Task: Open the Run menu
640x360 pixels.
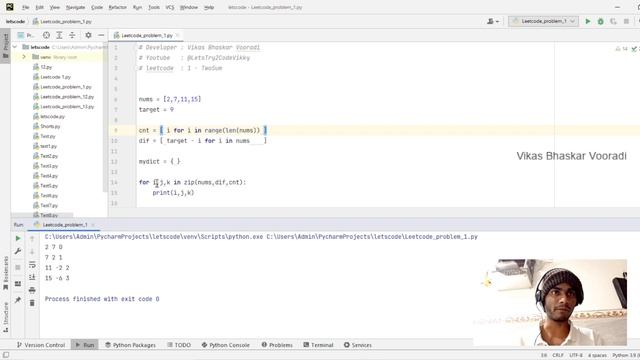Action: [x=138, y=7]
